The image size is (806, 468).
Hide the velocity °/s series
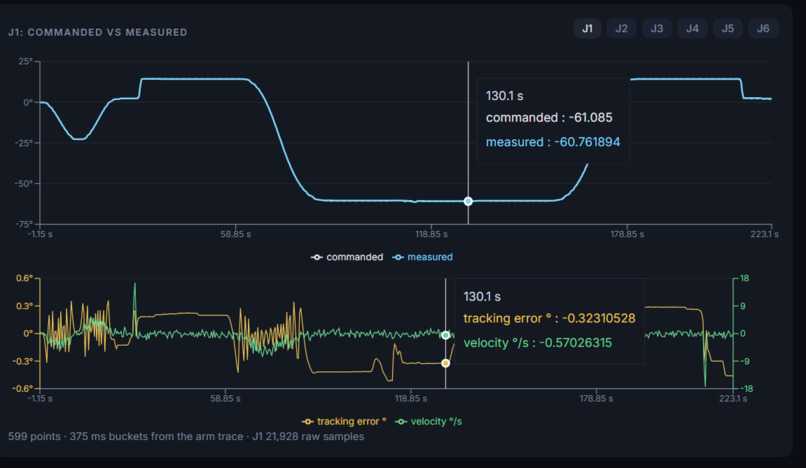(429, 422)
